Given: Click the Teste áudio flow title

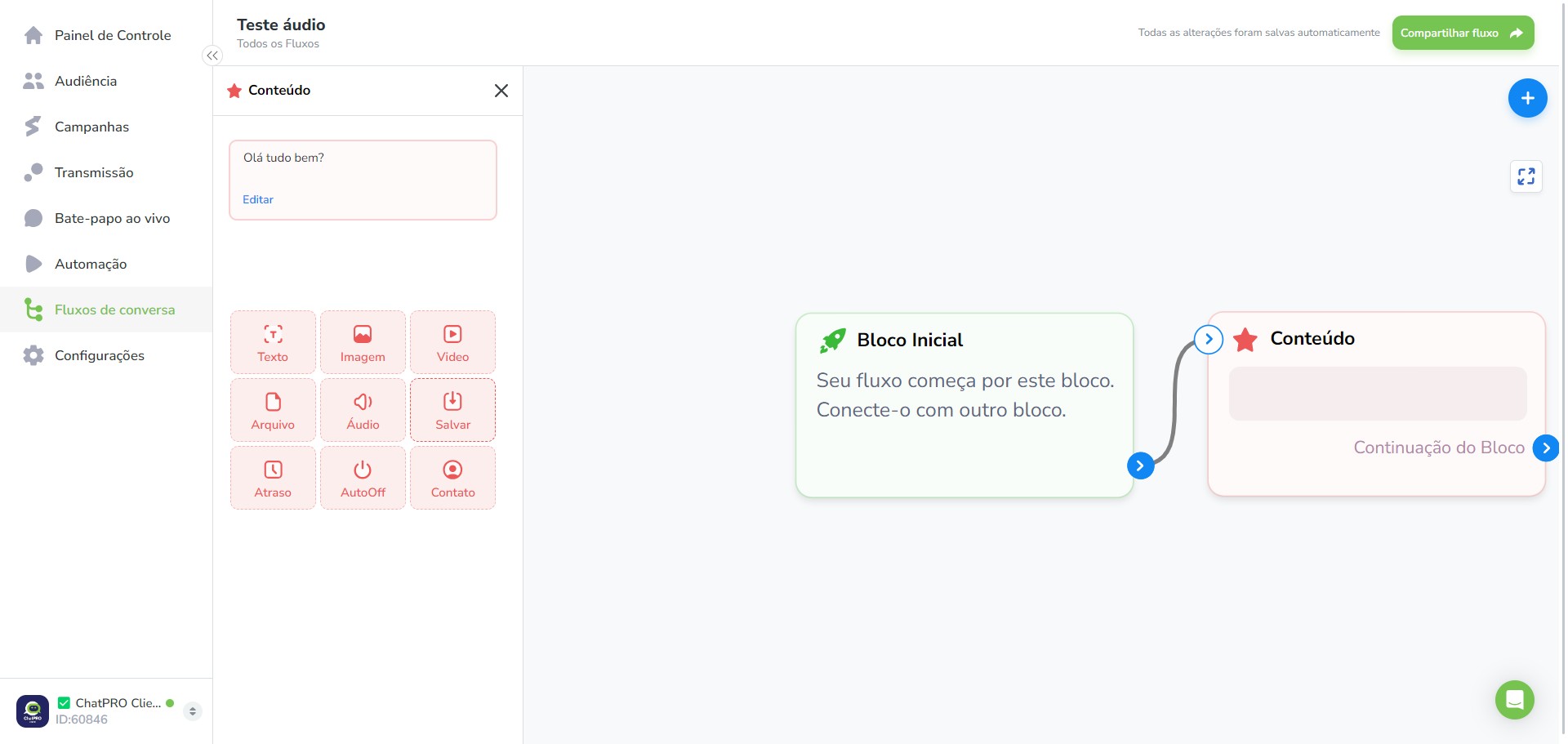Looking at the screenshot, I should pos(281,25).
